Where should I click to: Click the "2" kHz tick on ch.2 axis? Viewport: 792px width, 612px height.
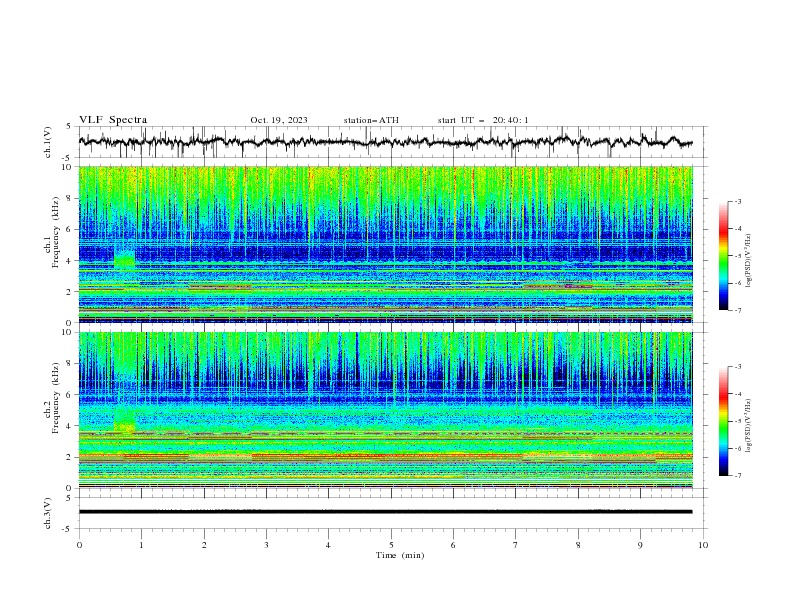coord(70,457)
